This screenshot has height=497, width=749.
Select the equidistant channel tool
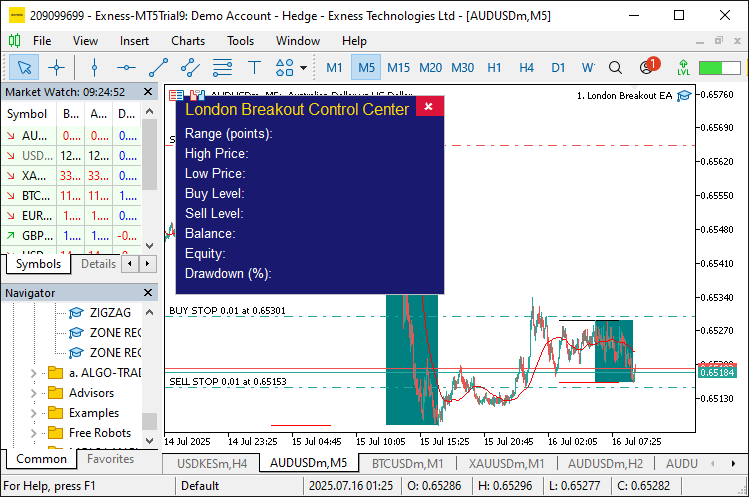tap(190, 67)
